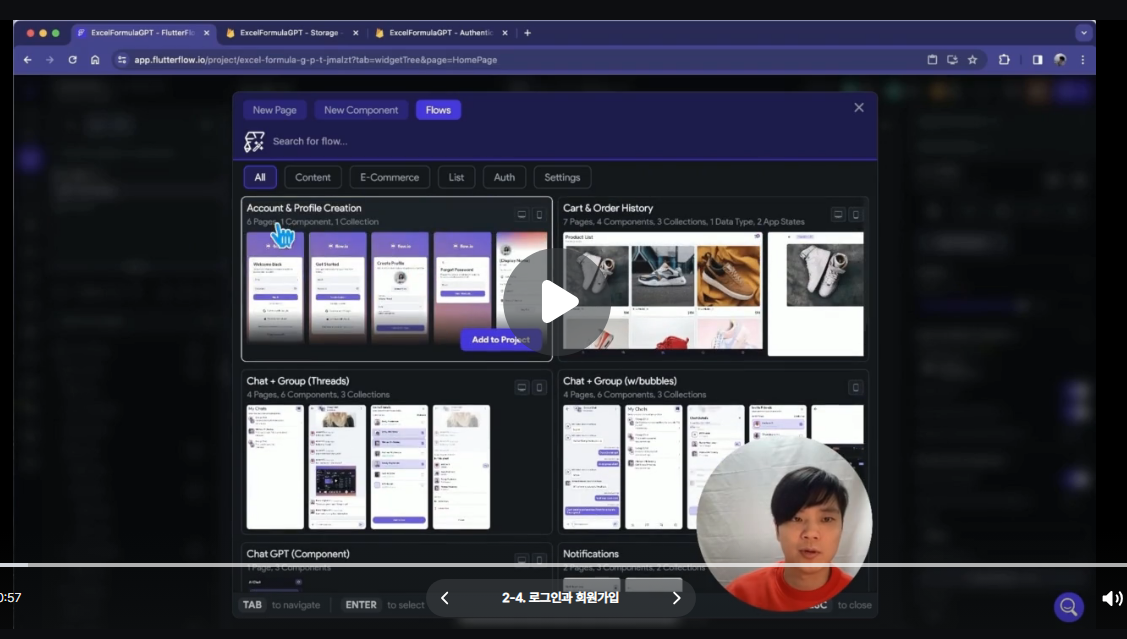Filter flows by Settings
1127x639 pixels.
point(562,178)
